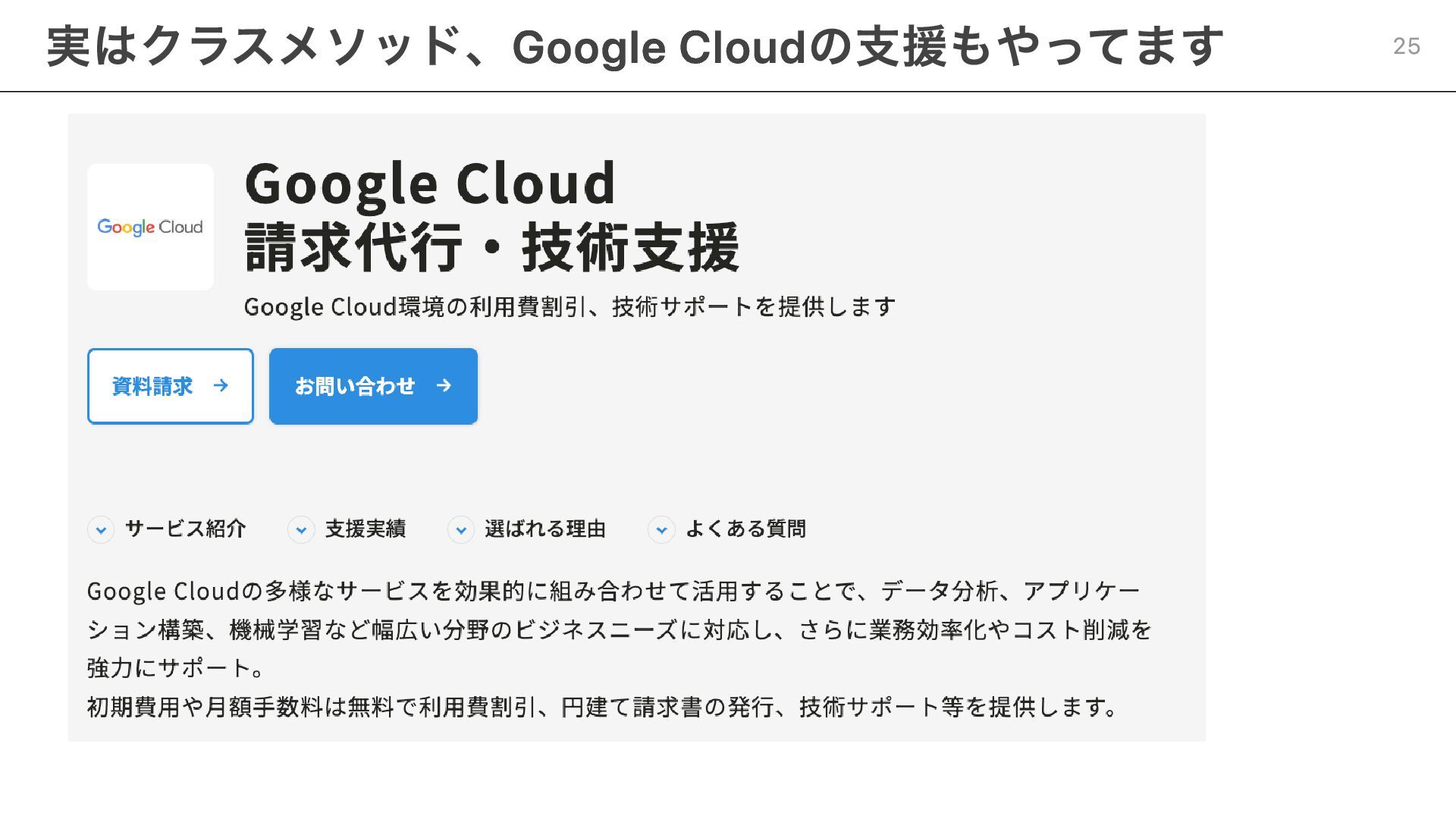Click the arrow icon in 資料請求 button
1456x819 pixels.
pyautogui.click(x=221, y=386)
